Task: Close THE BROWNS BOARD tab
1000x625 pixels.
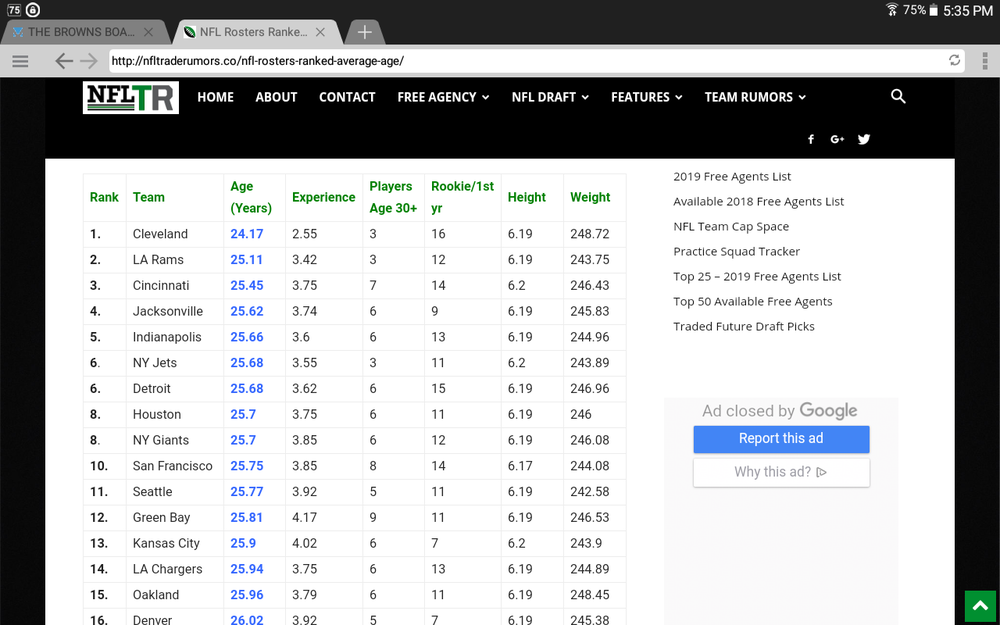Action: pos(148,32)
